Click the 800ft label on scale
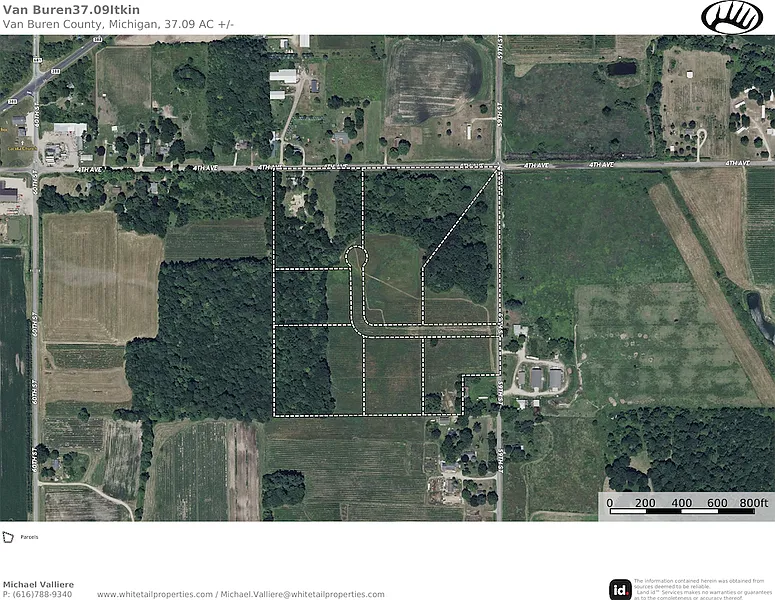 point(753,503)
